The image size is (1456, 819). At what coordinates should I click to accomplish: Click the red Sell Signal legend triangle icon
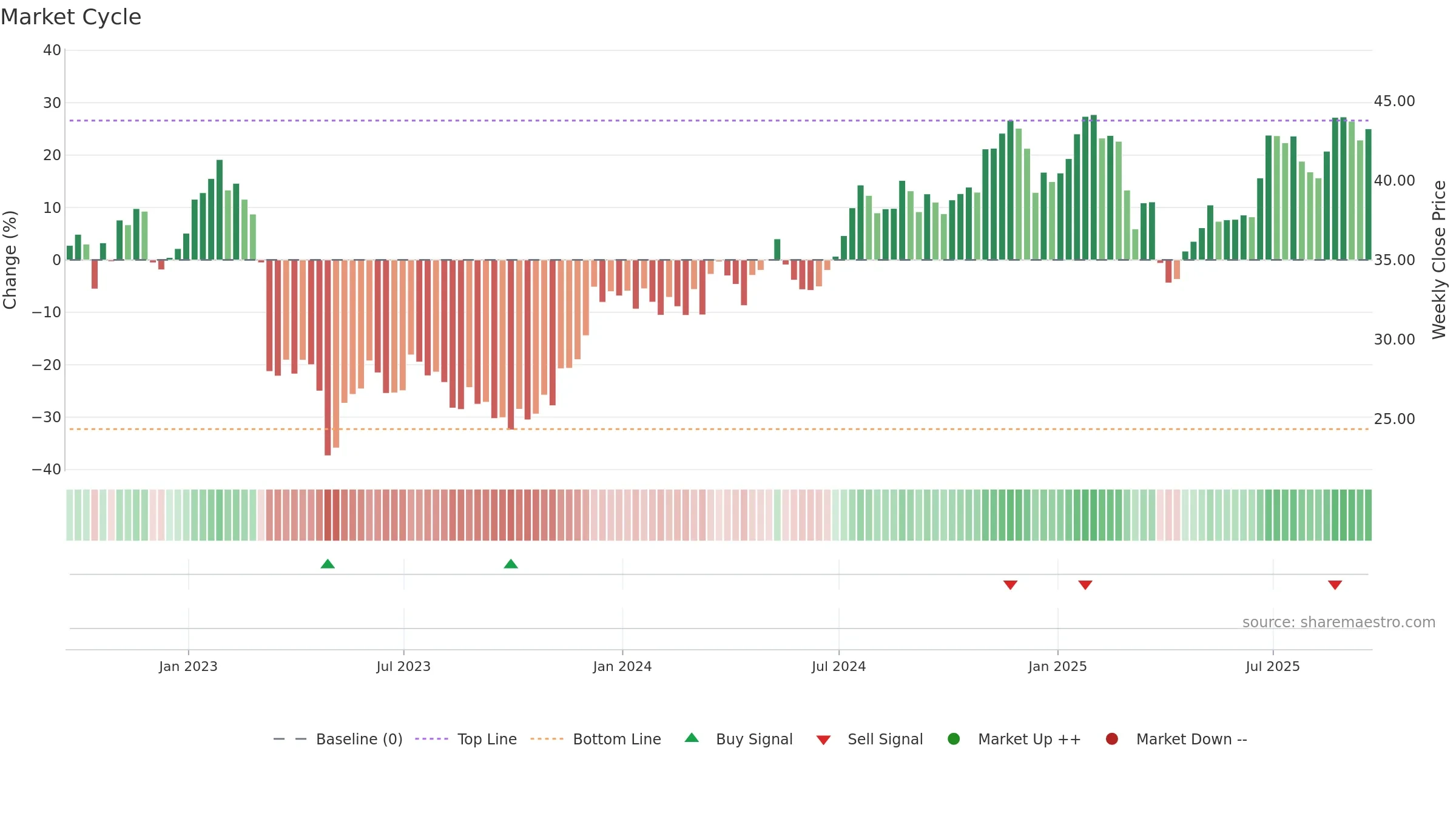point(823,740)
